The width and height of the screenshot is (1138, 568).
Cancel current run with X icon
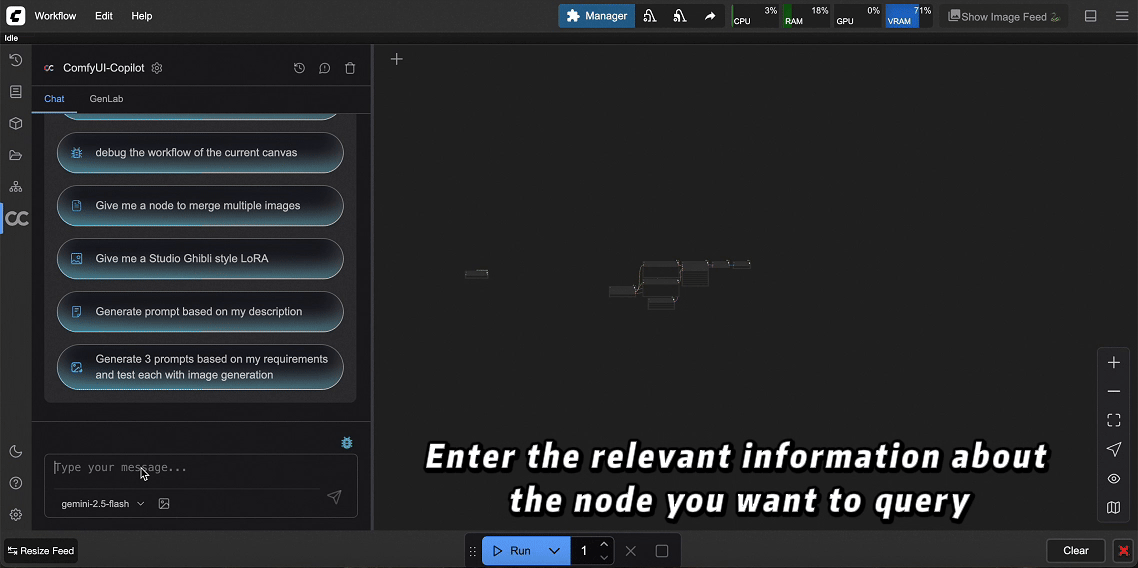pyautogui.click(x=631, y=551)
